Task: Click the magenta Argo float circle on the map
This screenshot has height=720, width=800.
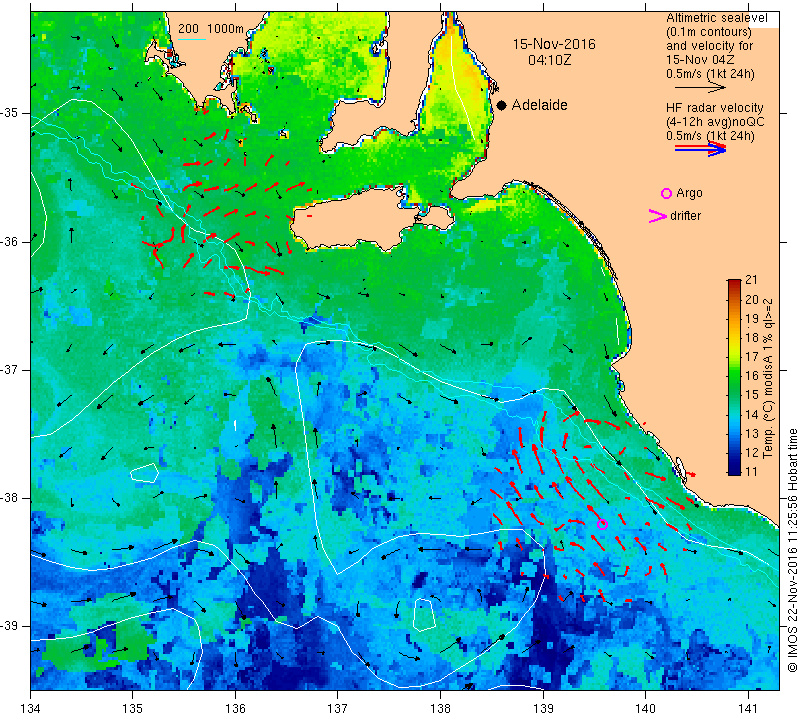Action: pyautogui.click(x=602, y=524)
